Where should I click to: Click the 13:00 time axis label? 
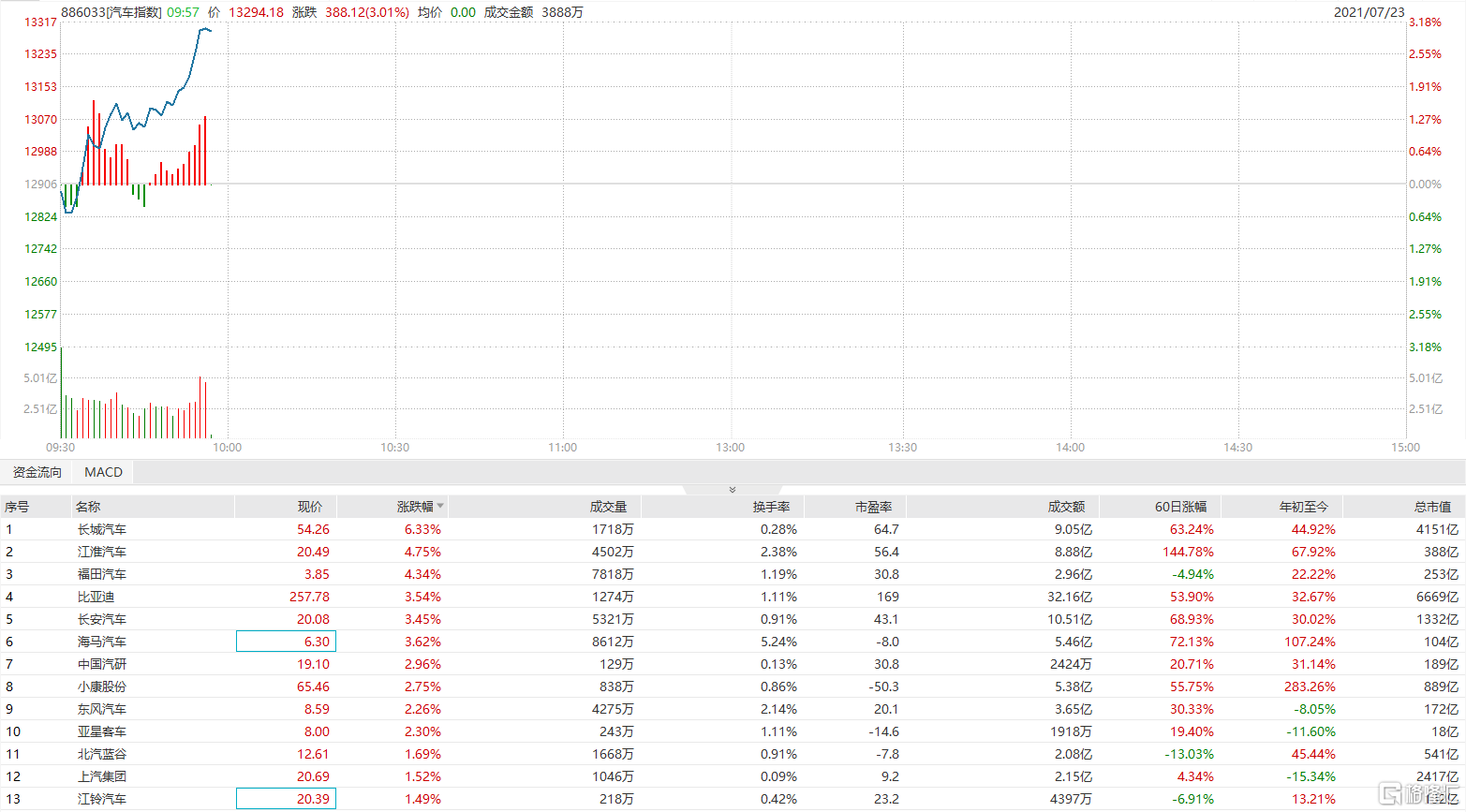point(731,448)
